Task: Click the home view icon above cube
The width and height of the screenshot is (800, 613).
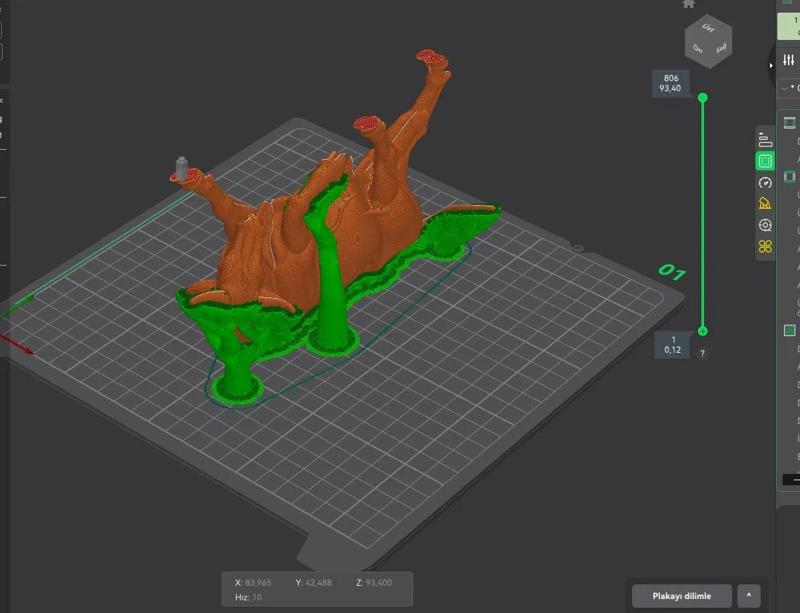Action: click(x=688, y=4)
